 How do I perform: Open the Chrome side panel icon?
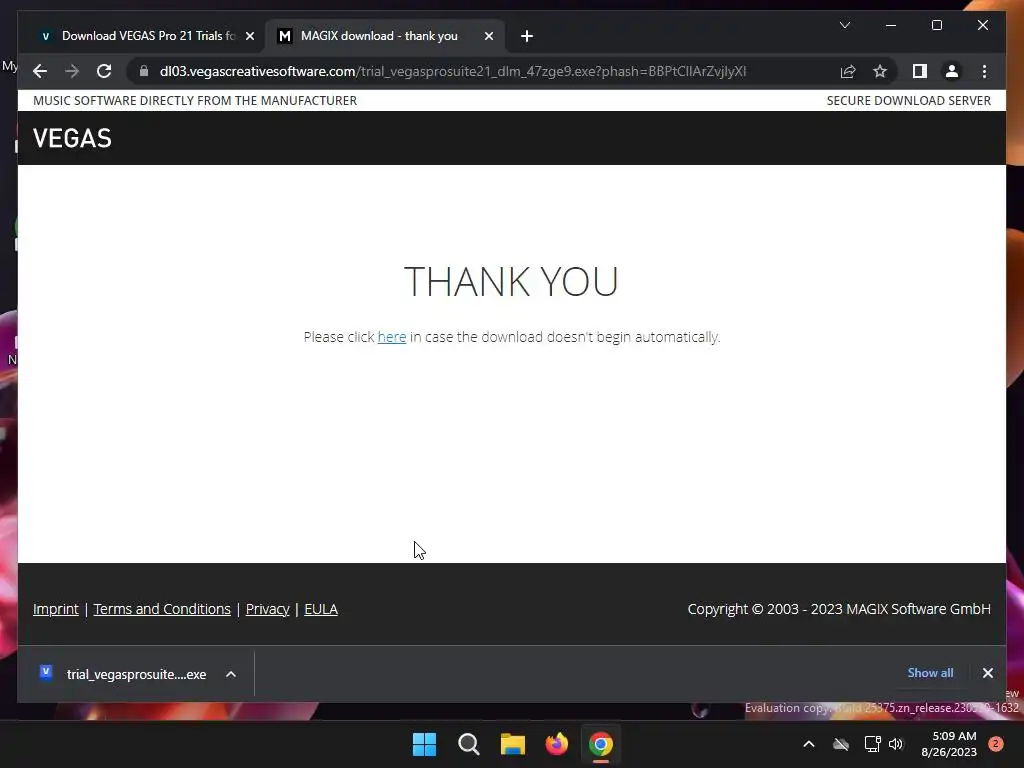920,71
